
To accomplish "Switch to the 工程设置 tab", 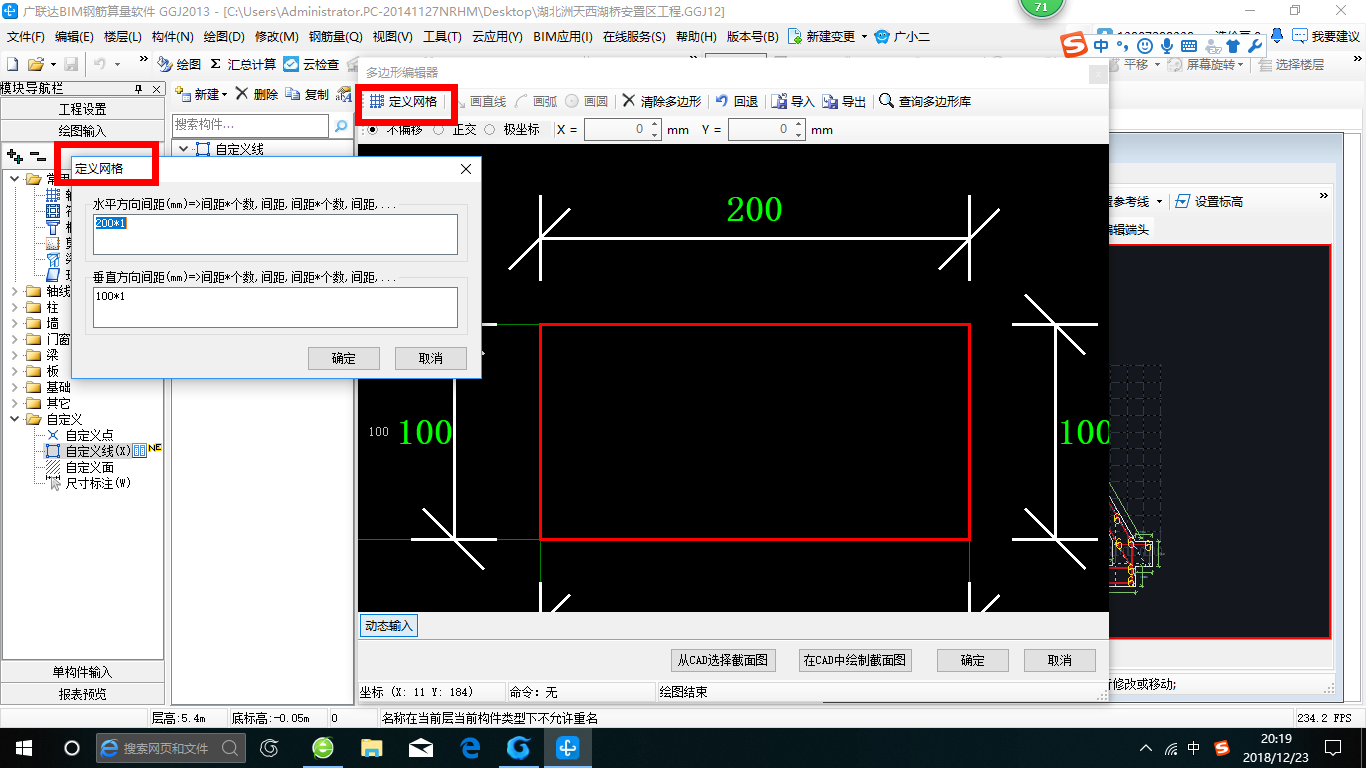I will click(x=82, y=109).
